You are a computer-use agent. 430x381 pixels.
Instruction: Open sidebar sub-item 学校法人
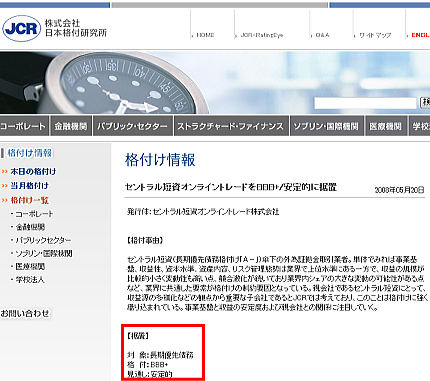click(x=30, y=280)
